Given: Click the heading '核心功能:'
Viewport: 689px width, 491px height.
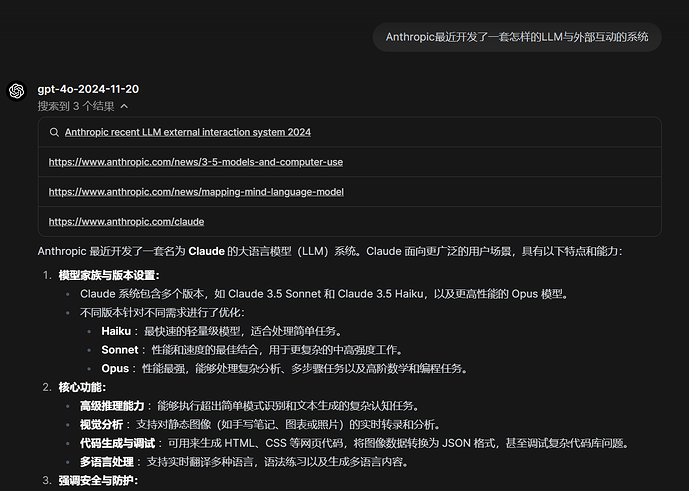Looking at the screenshot, I should (82, 387).
